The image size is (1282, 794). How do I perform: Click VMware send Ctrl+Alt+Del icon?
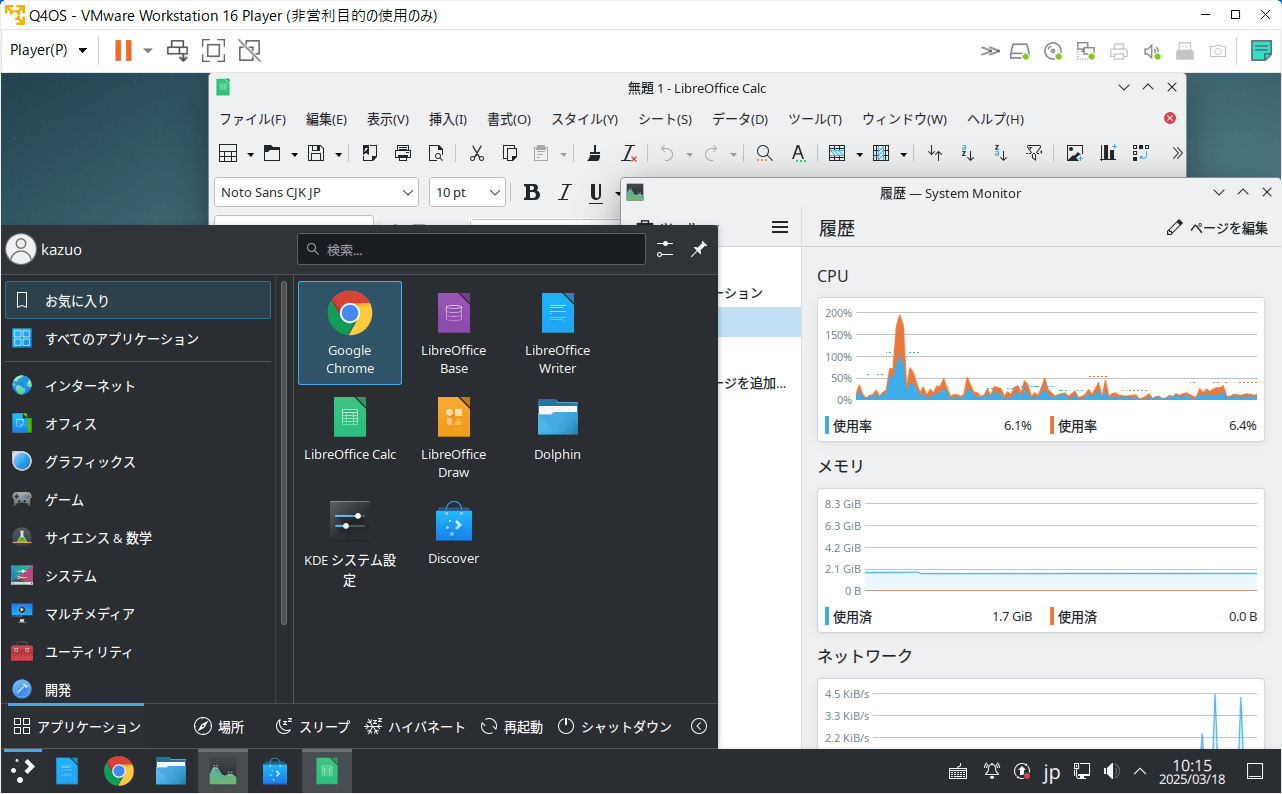(x=178, y=50)
